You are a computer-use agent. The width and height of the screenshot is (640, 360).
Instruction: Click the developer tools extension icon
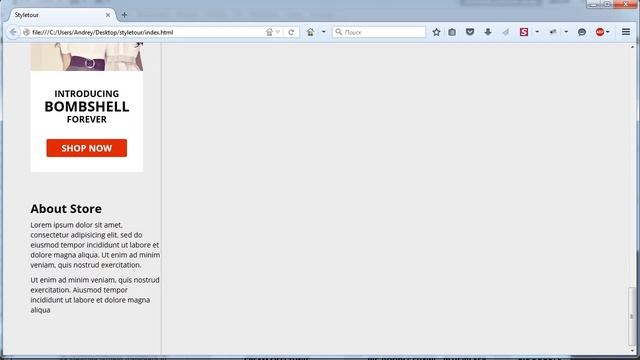553,32
